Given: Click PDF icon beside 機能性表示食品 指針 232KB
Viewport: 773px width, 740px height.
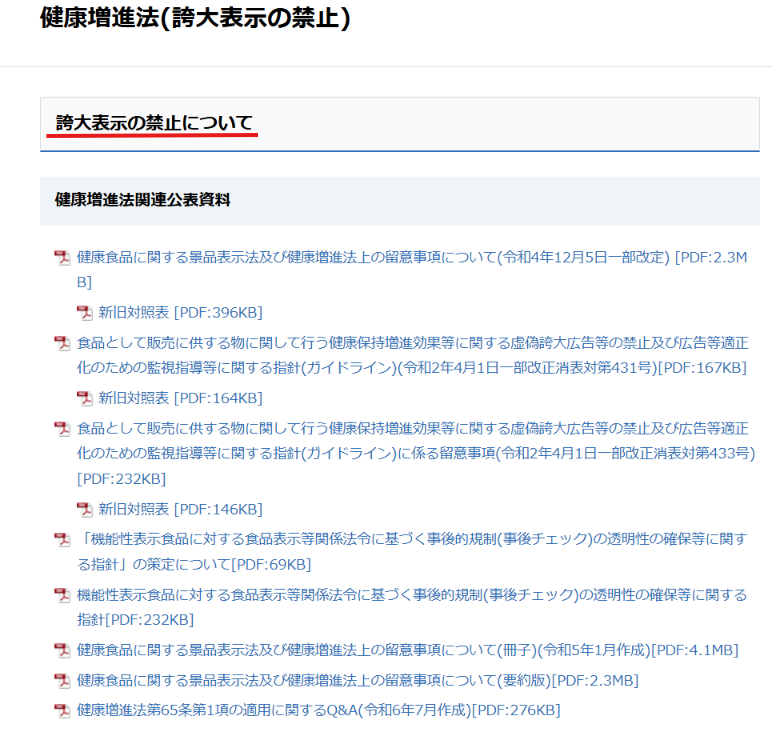Looking at the screenshot, I should tap(62, 596).
